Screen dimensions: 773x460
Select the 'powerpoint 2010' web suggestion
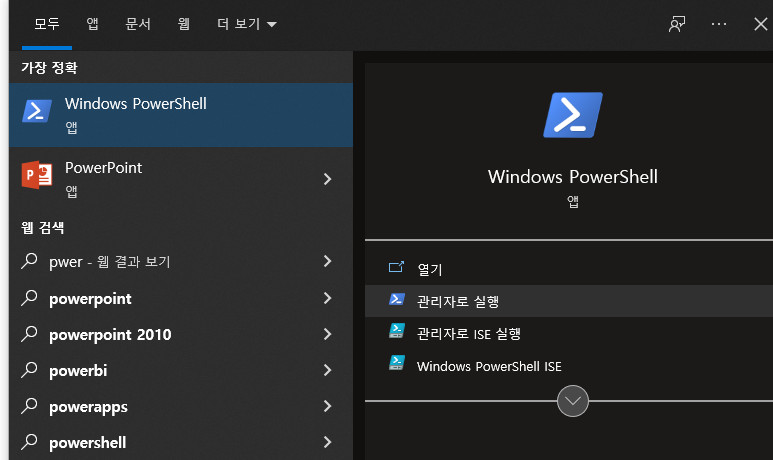click(x=181, y=334)
